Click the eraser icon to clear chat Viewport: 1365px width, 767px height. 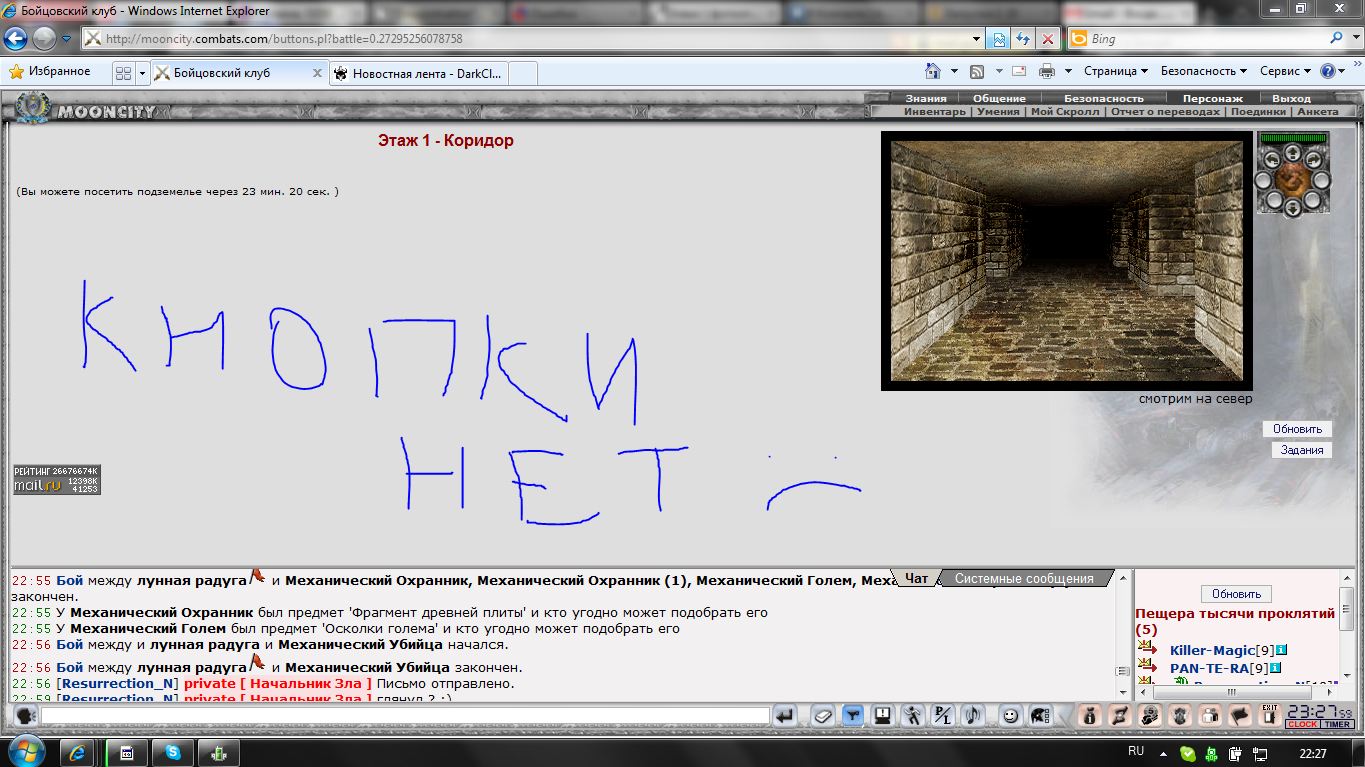click(822, 716)
